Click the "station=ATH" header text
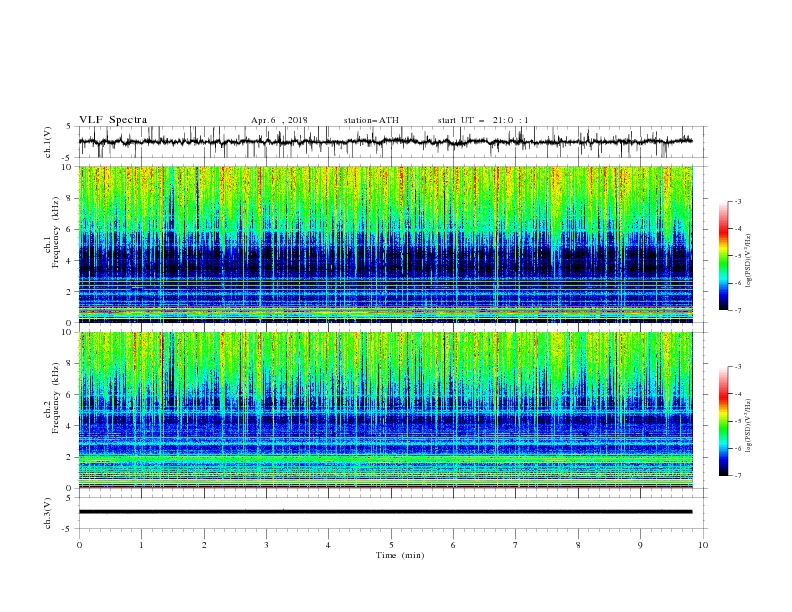This screenshot has width=792, height=612. [x=371, y=120]
